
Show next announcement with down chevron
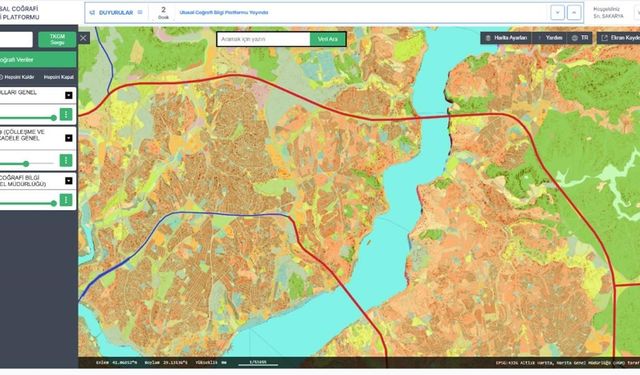[557, 13]
